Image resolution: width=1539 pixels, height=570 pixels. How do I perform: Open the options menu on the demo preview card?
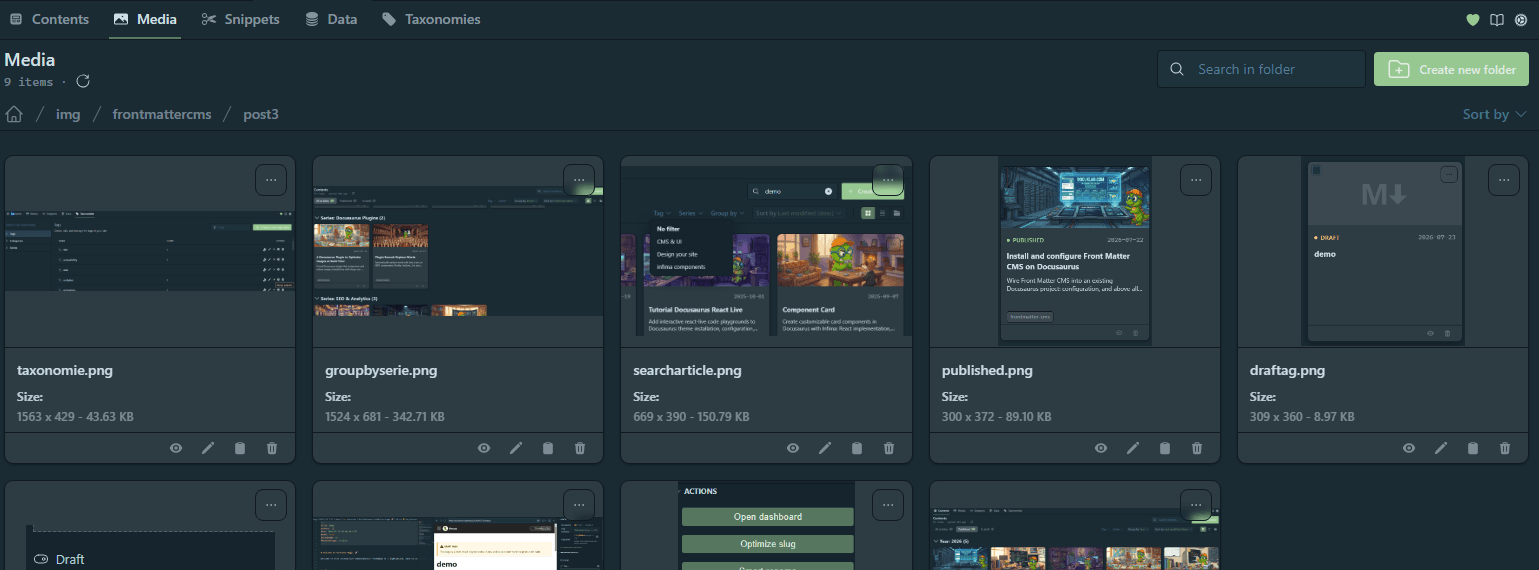coord(579,505)
